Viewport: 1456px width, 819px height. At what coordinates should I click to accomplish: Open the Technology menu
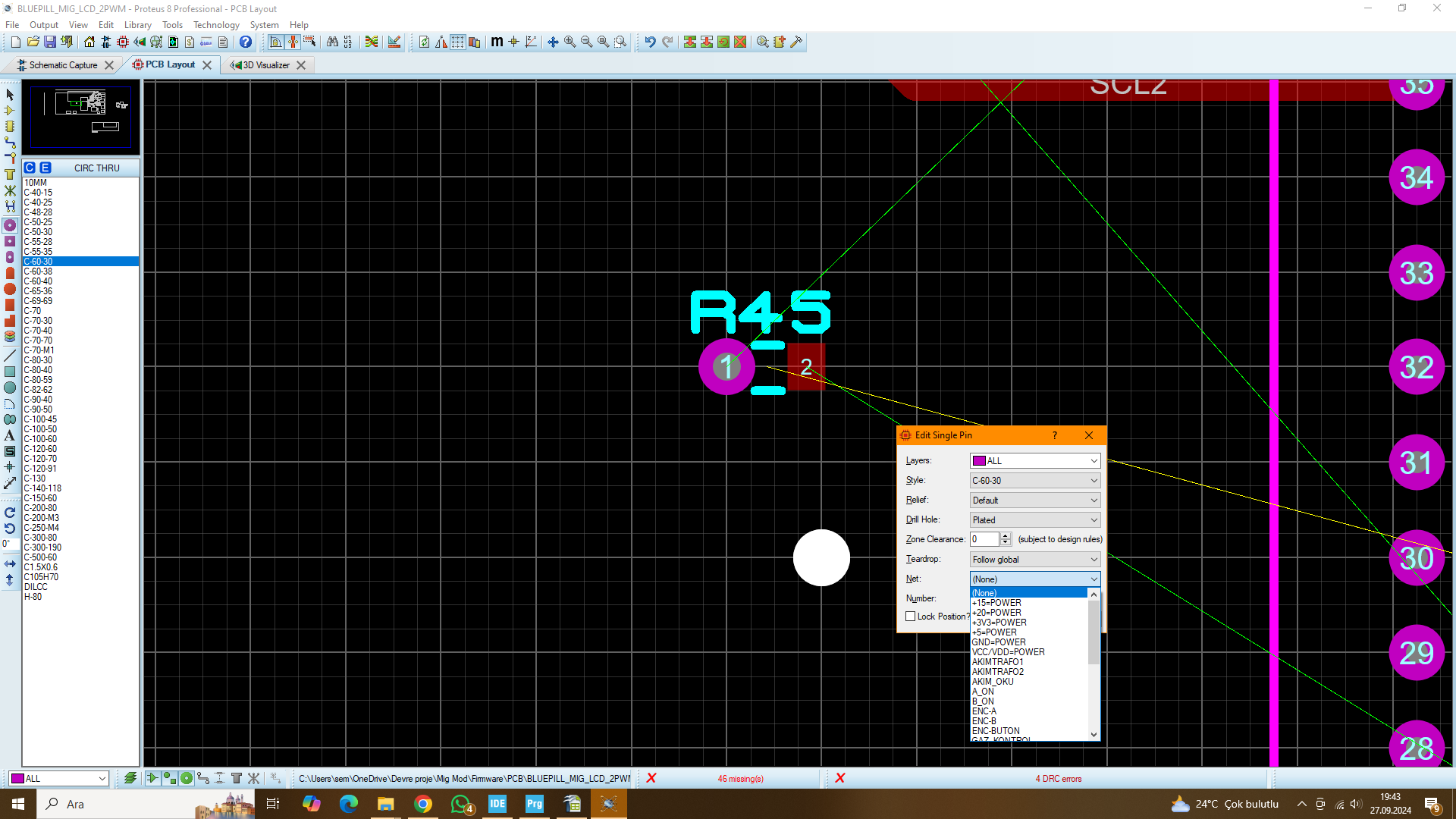tap(216, 24)
